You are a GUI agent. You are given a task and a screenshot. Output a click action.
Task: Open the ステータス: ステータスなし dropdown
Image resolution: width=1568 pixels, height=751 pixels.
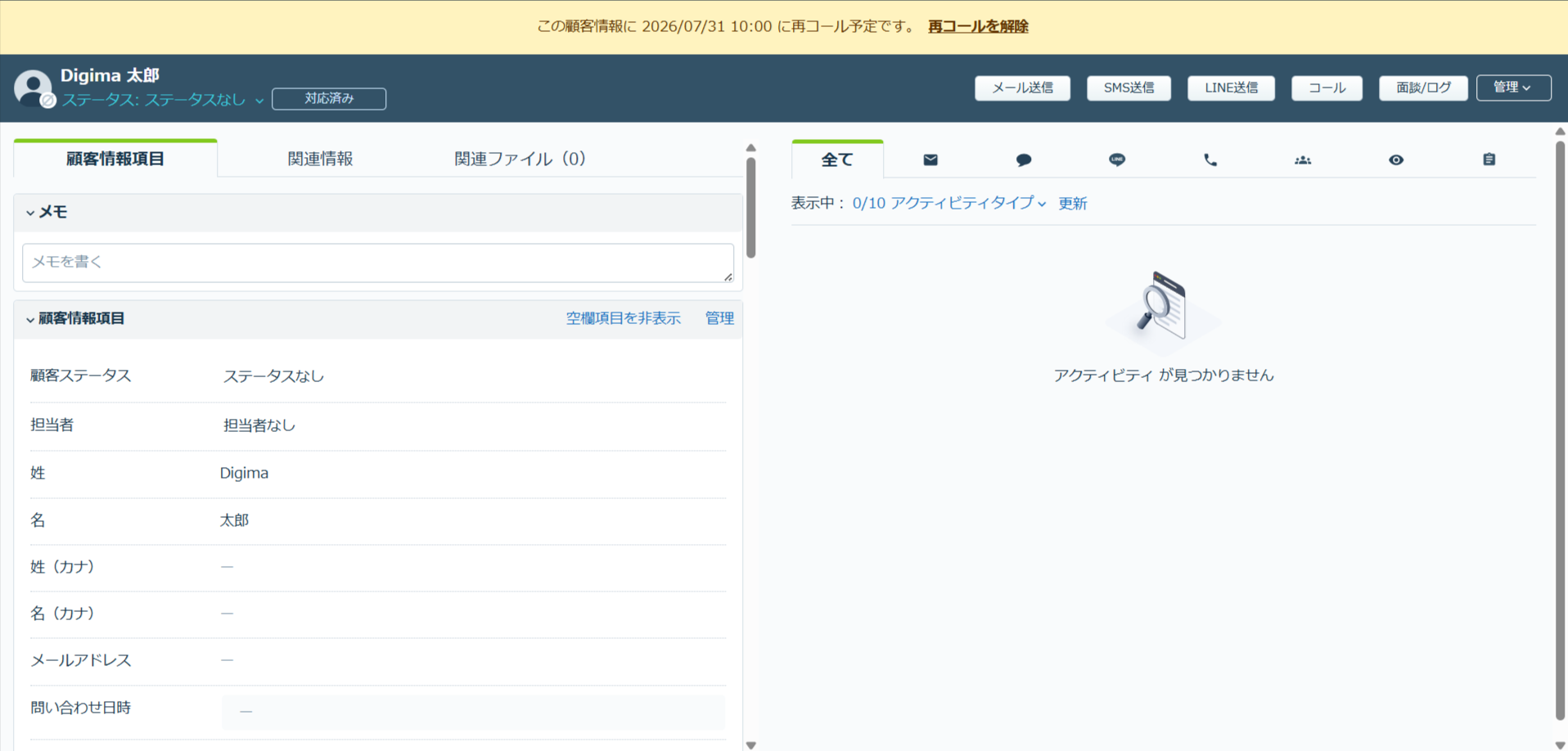click(x=163, y=99)
